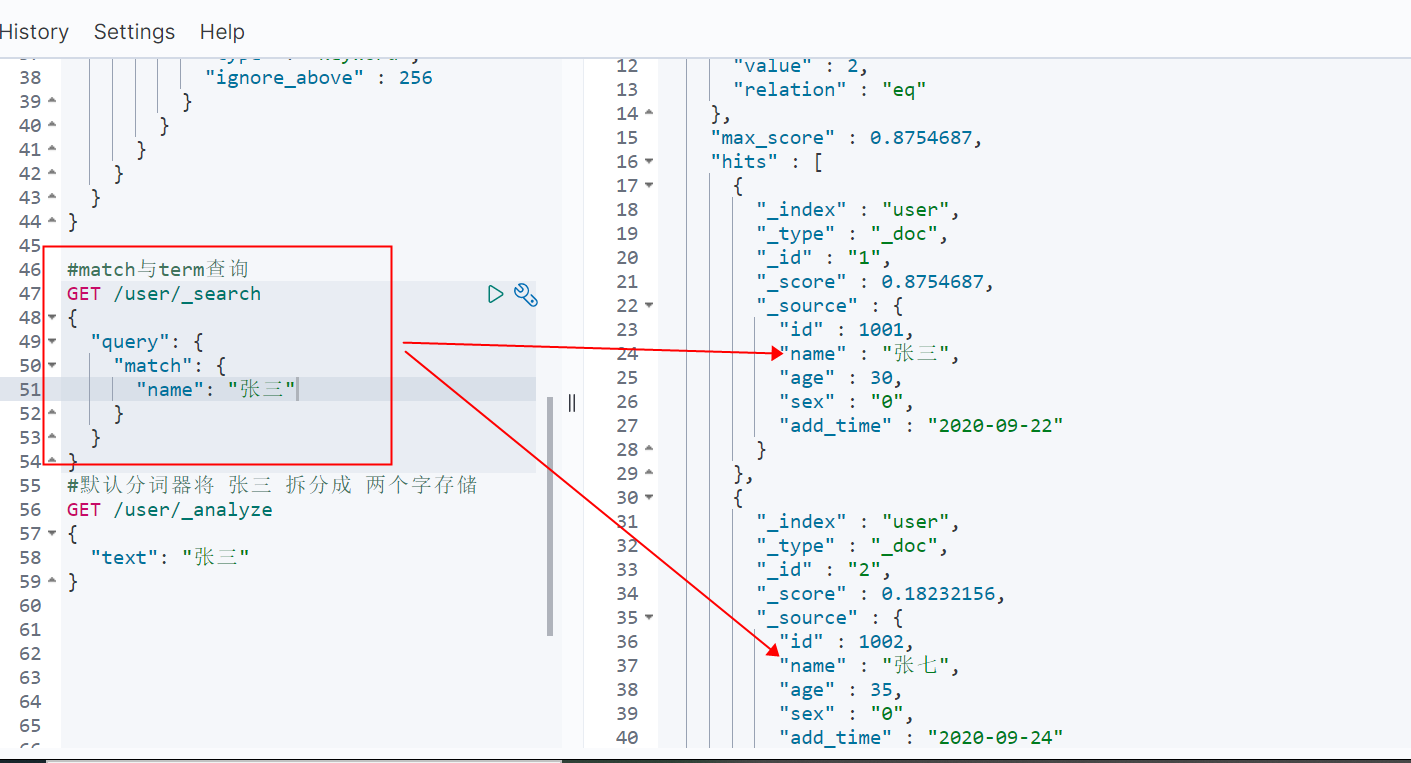Open the wrench request options menu
The image size is (1411, 763).
(x=526, y=294)
